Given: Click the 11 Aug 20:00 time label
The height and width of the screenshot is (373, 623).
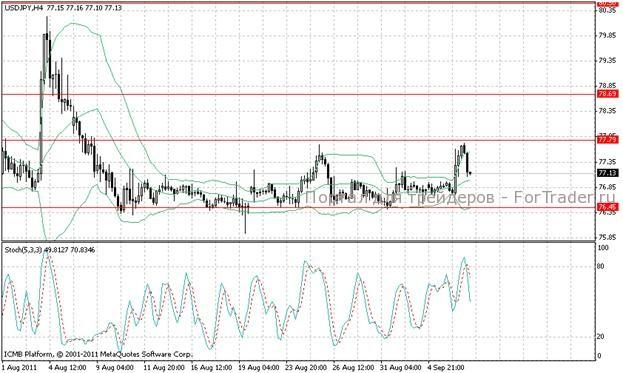Looking at the screenshot, I should [x=164, y=367].
